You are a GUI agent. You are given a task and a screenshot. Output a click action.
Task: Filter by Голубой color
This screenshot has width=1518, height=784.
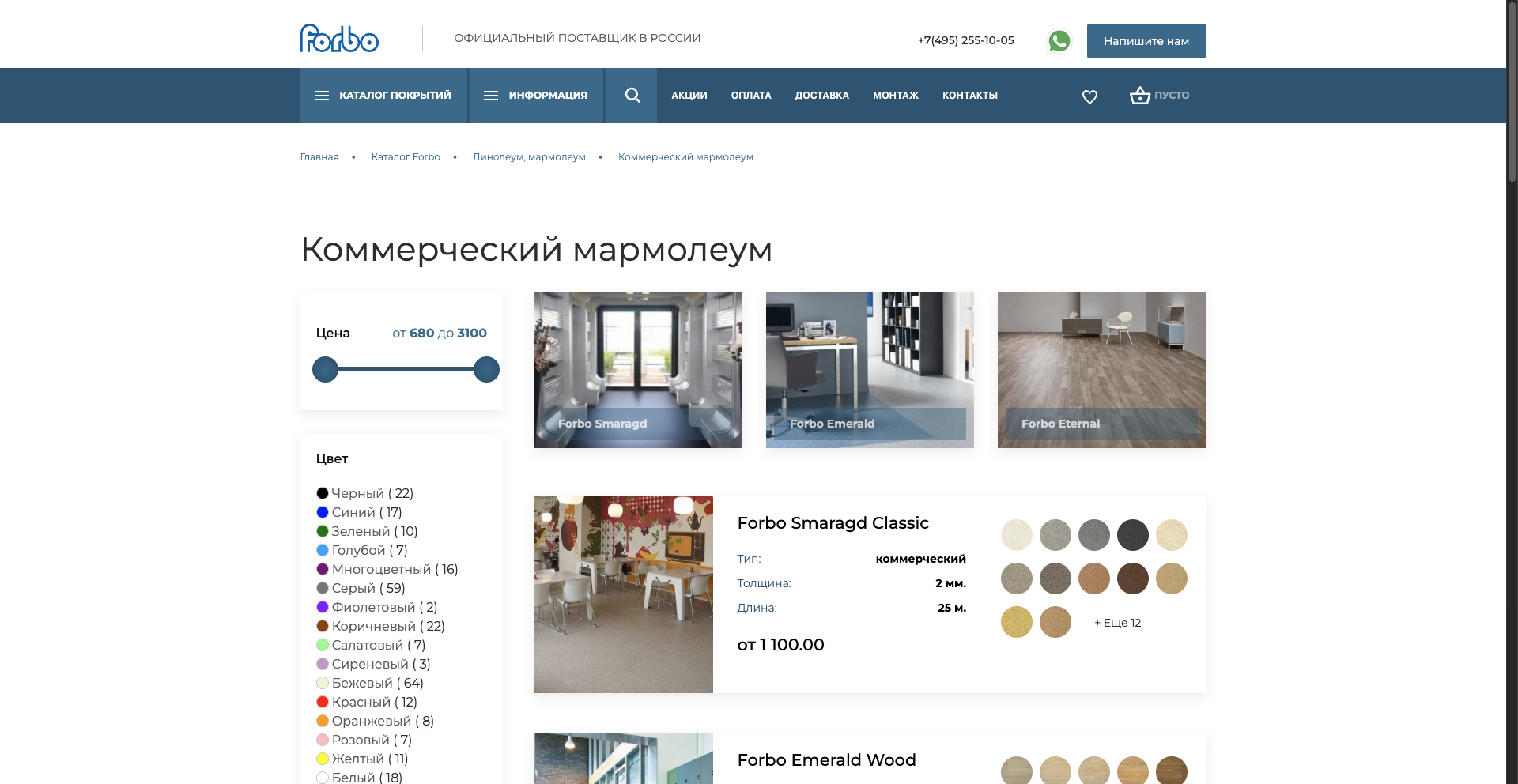[362, 550]
